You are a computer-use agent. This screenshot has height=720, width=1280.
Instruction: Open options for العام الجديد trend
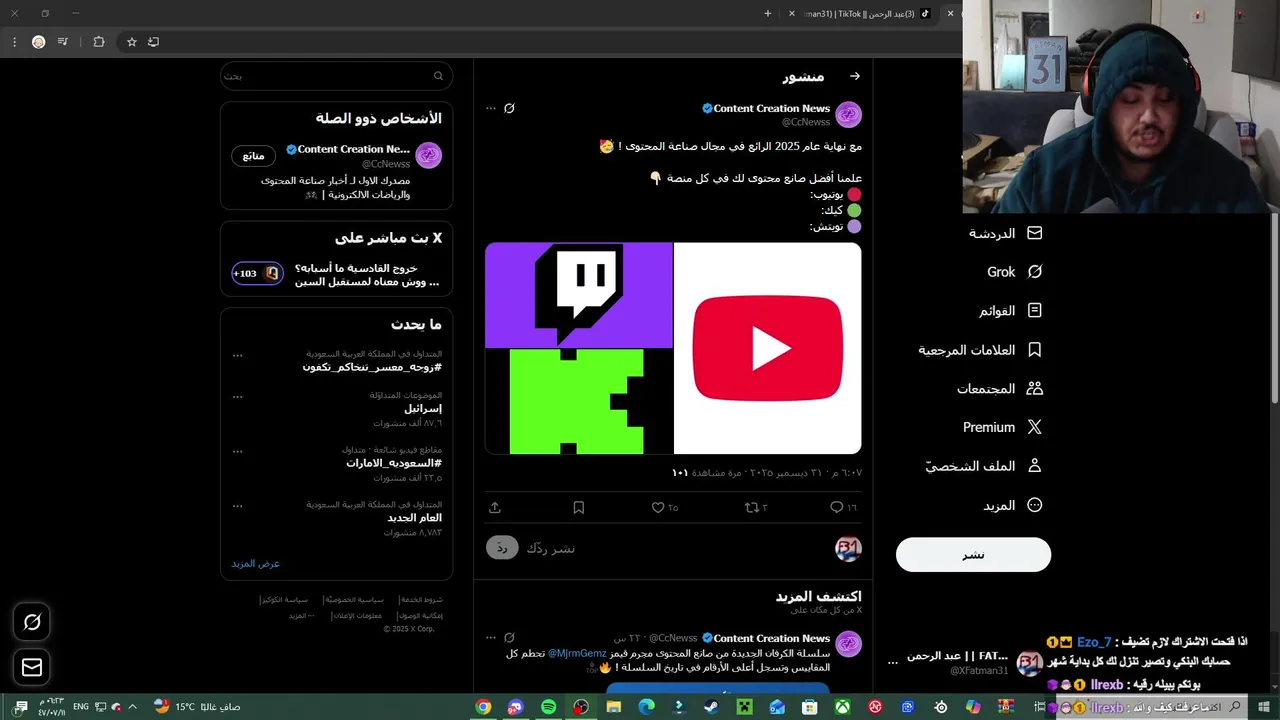click(237, 506)
